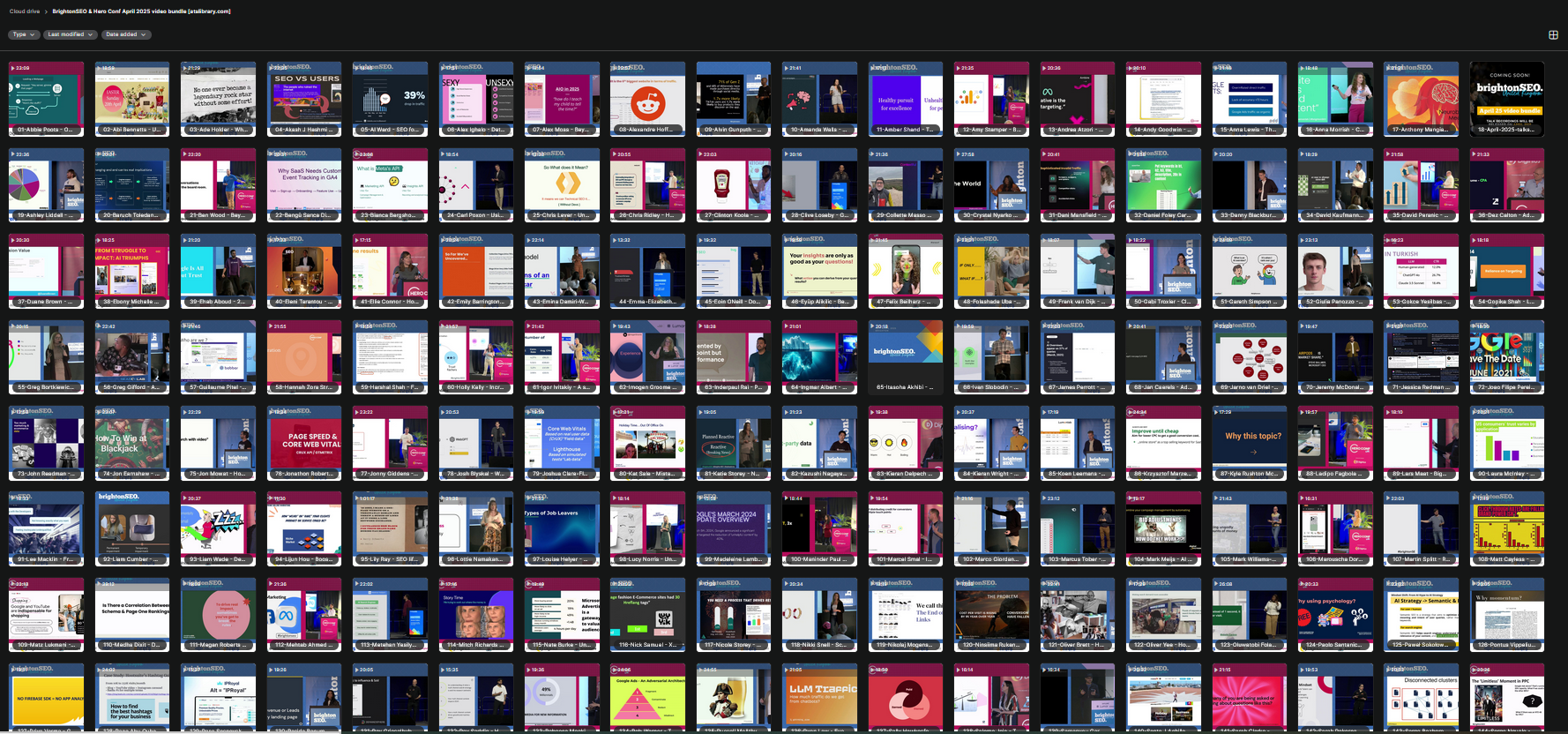
Task: Select the 18-April-2025-talks thumbnail
Action: [1507, 98]
